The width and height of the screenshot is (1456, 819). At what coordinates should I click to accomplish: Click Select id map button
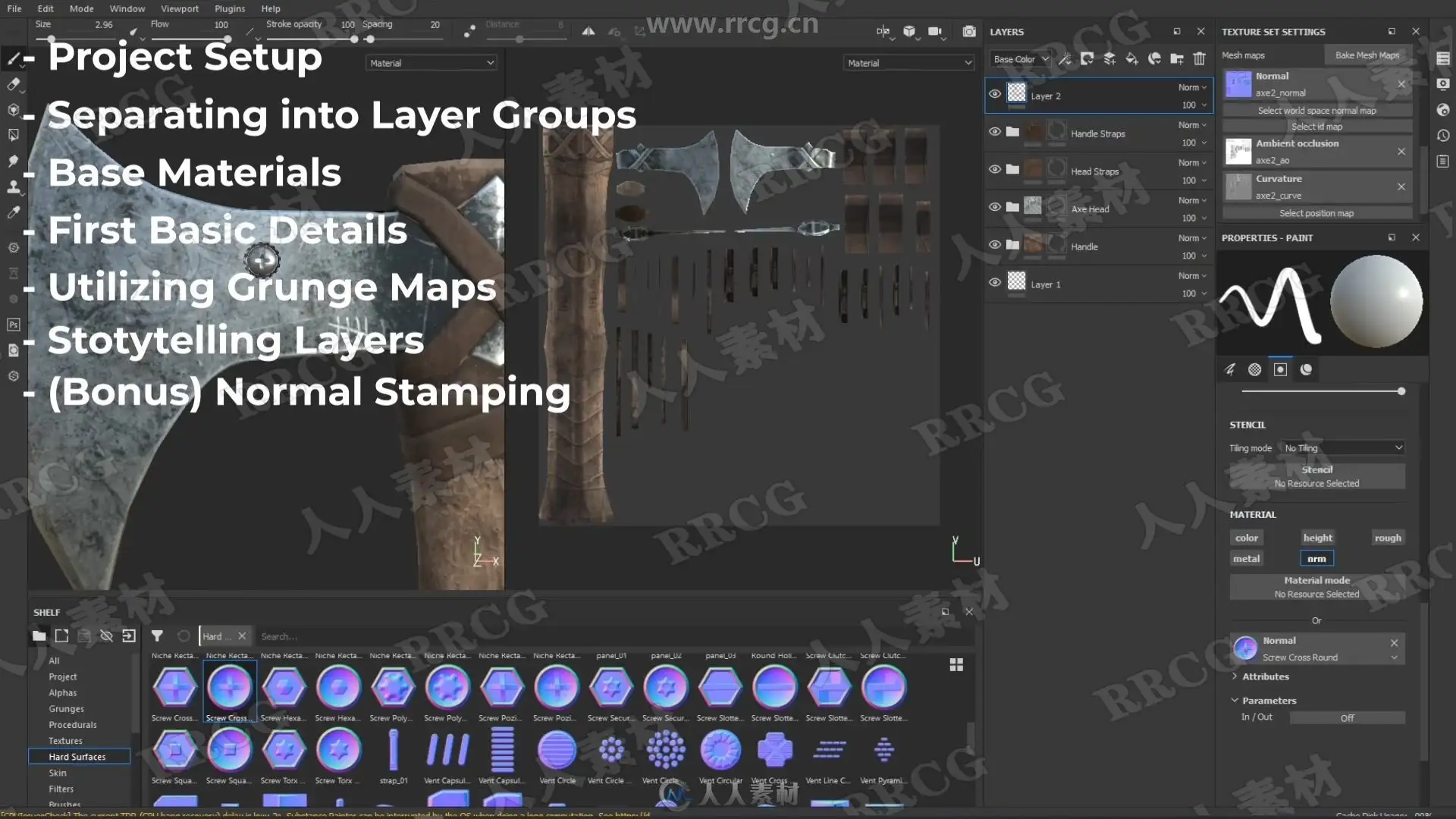click(x=1316, y=127)
